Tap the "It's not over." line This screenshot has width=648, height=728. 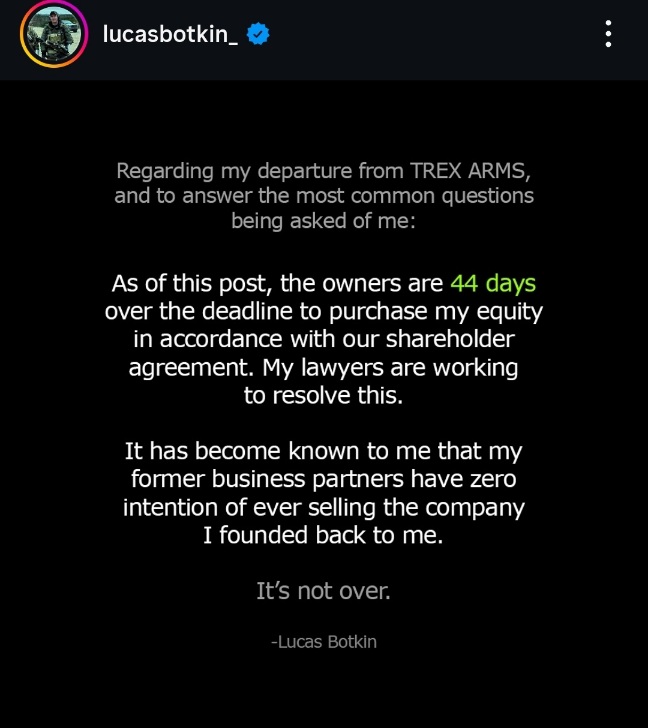[x=324, y=591]
